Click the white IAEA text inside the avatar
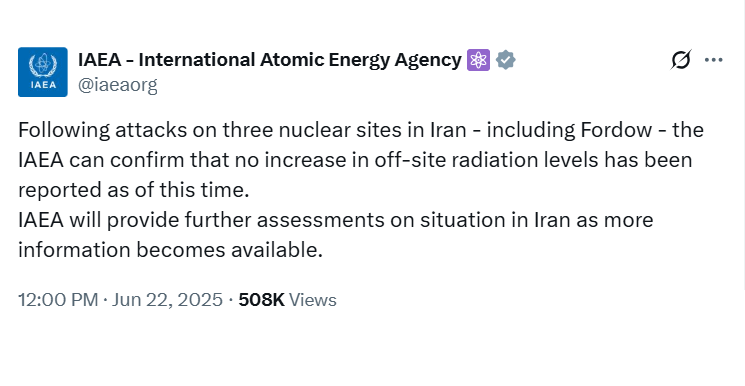The image size is (745, 386). pyautogui.click(x=43, y=85)
